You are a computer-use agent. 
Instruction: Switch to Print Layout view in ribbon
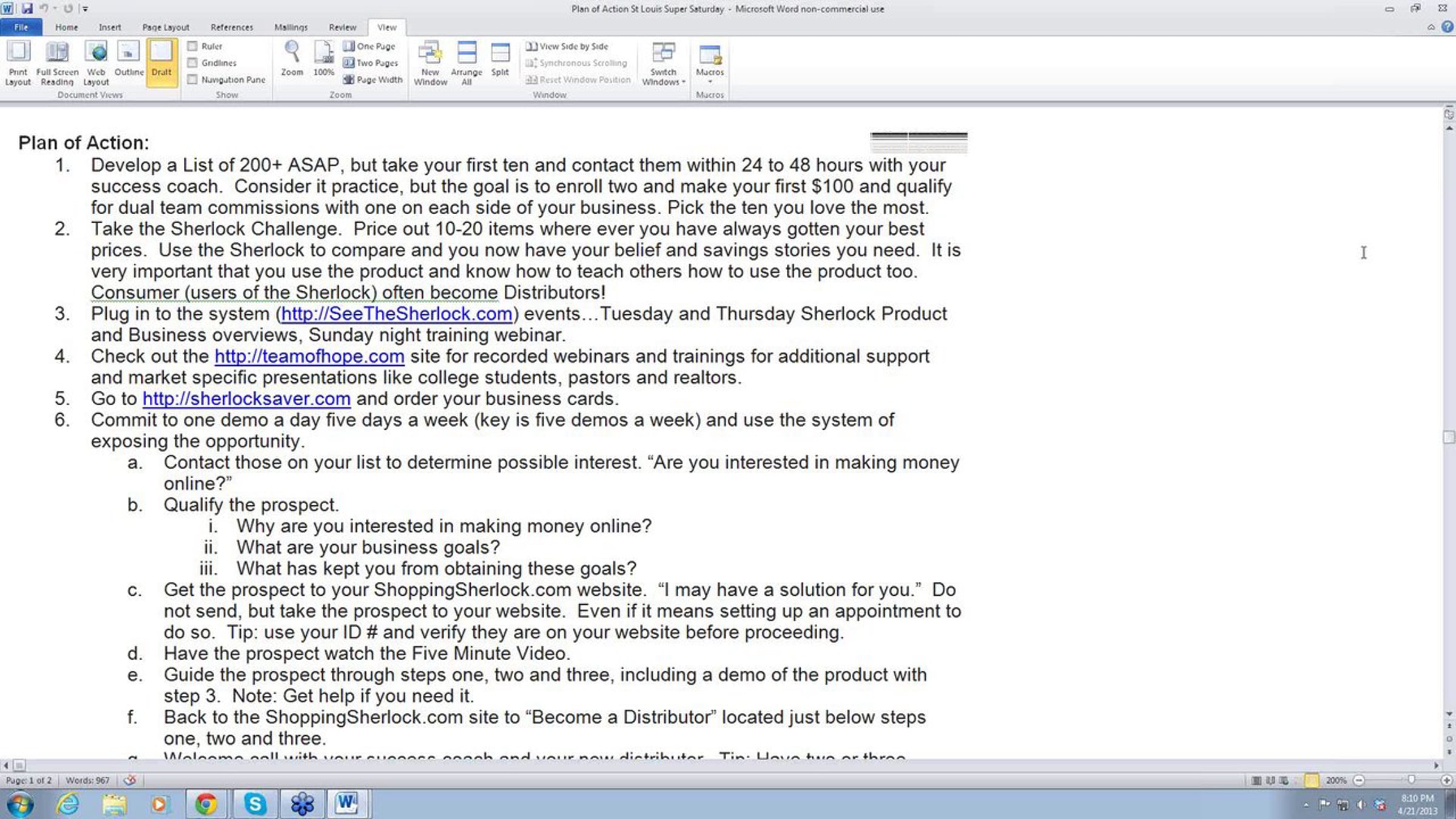pos(18,64)
